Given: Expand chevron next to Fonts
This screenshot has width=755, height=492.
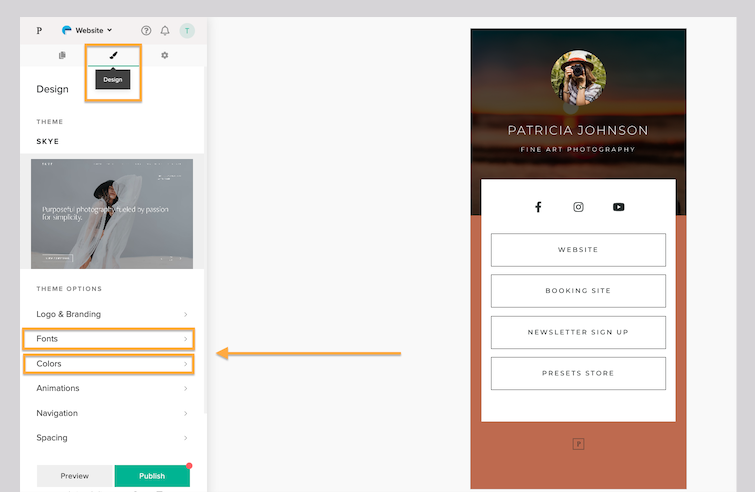Looking at the screenshot, I should 185,339.
